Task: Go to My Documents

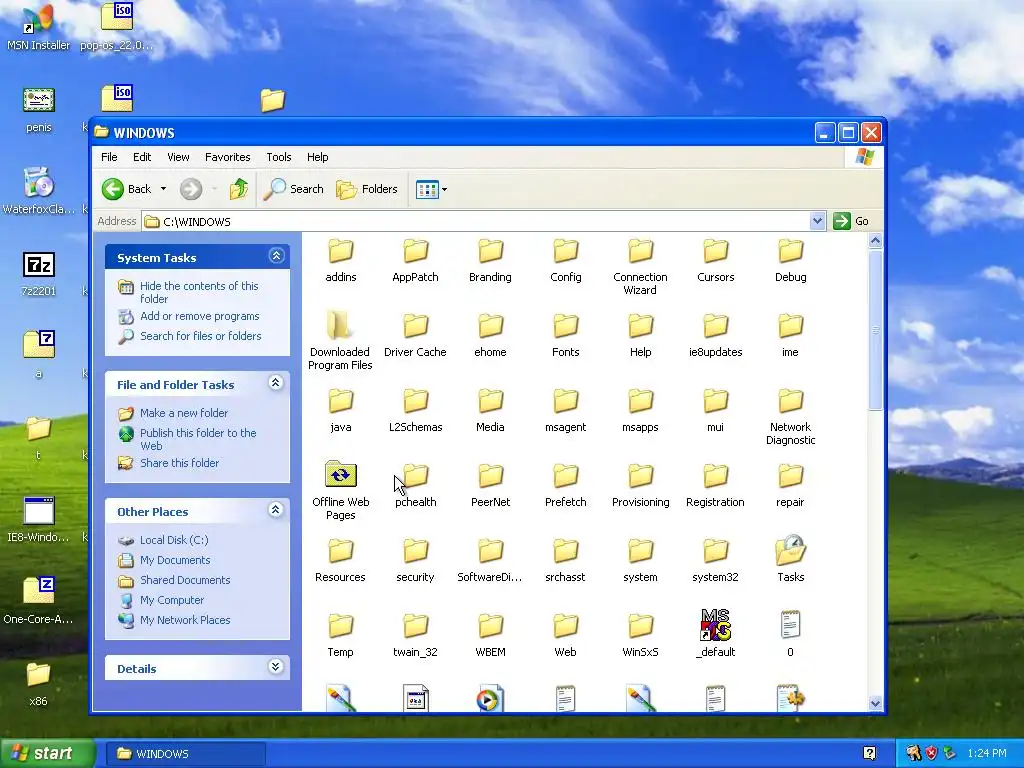Action: [x=175, y=560]
